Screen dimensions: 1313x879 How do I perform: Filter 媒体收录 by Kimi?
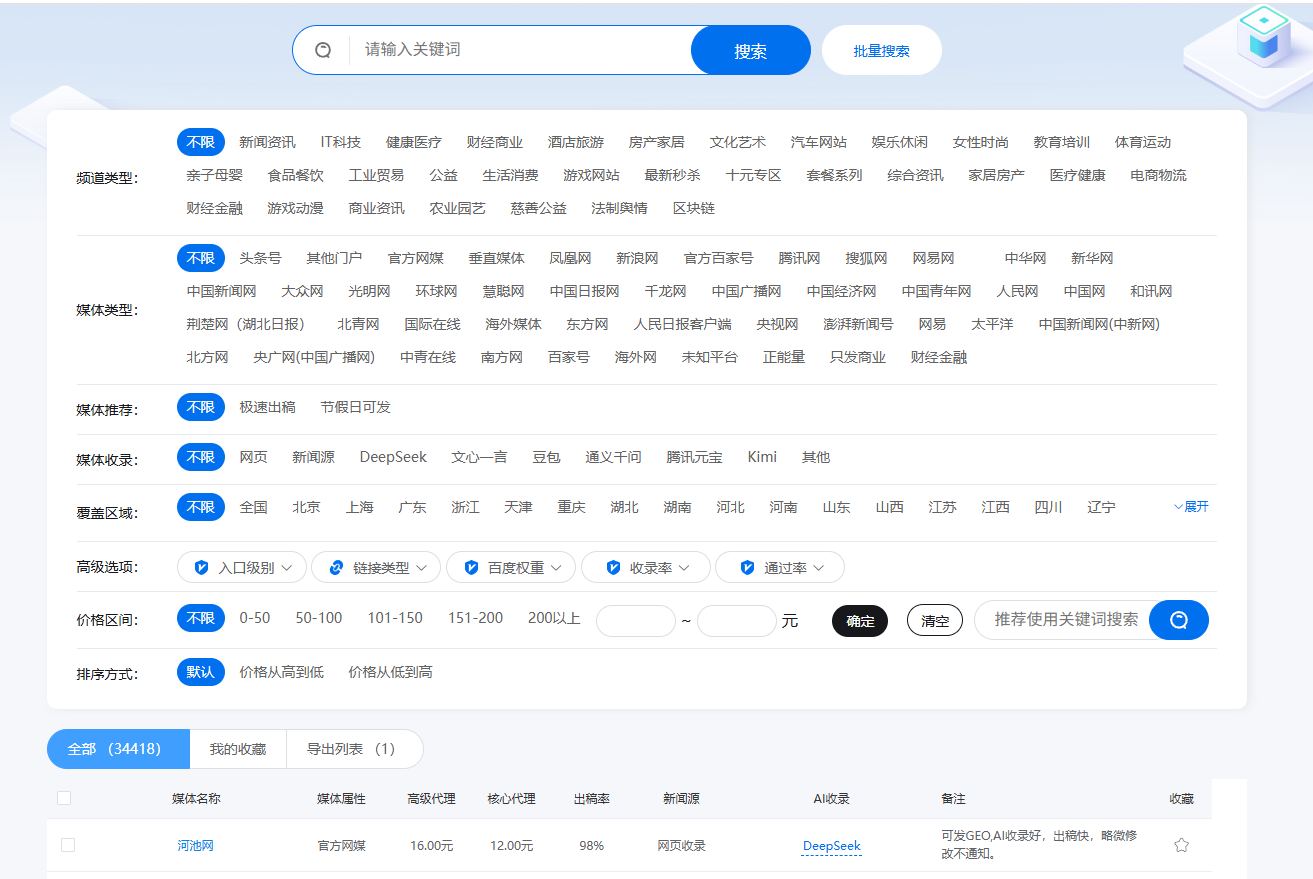762,457
